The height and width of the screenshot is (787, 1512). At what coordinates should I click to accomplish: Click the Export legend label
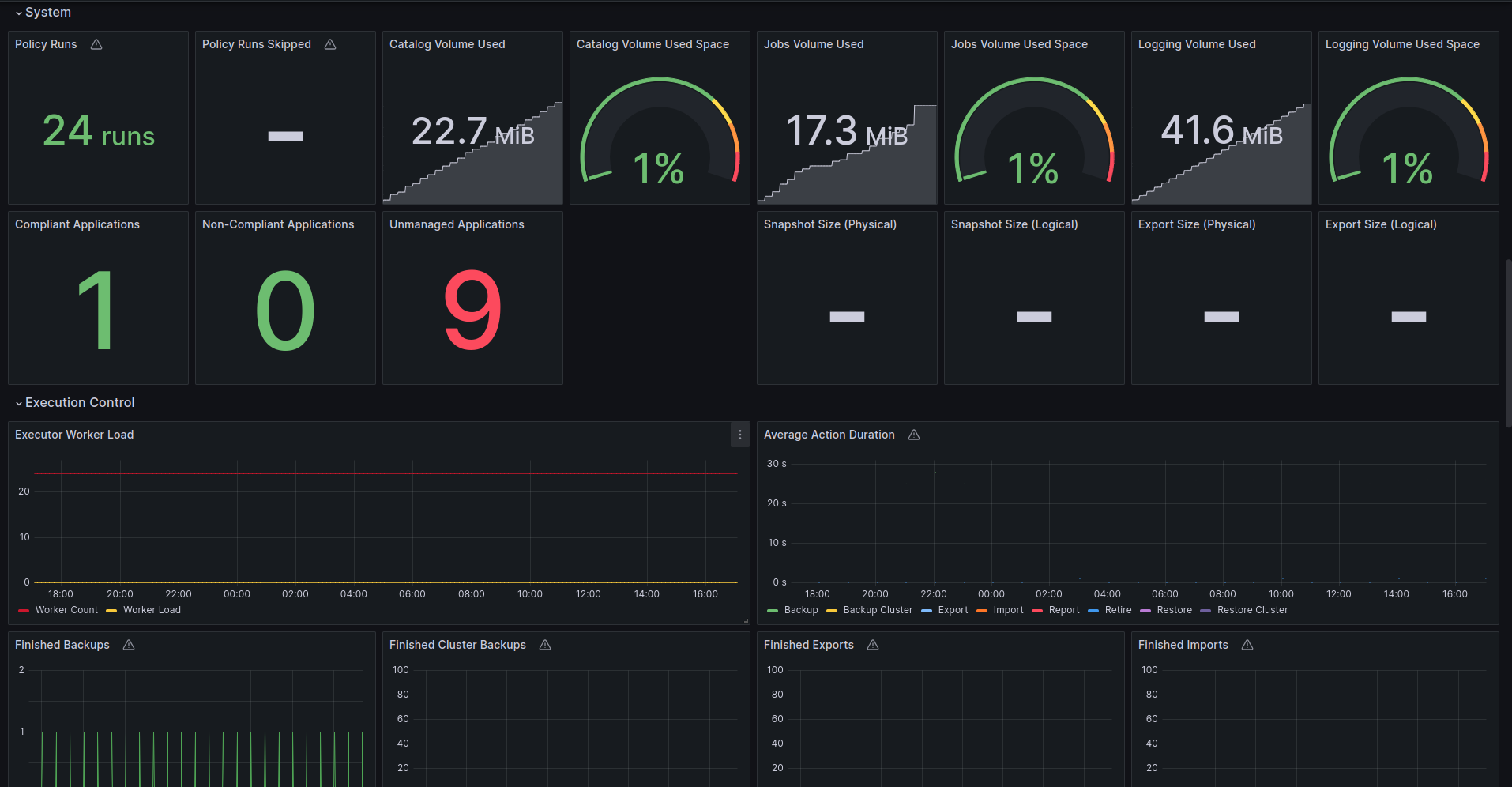pyautogui.click(x=953, y=610)
